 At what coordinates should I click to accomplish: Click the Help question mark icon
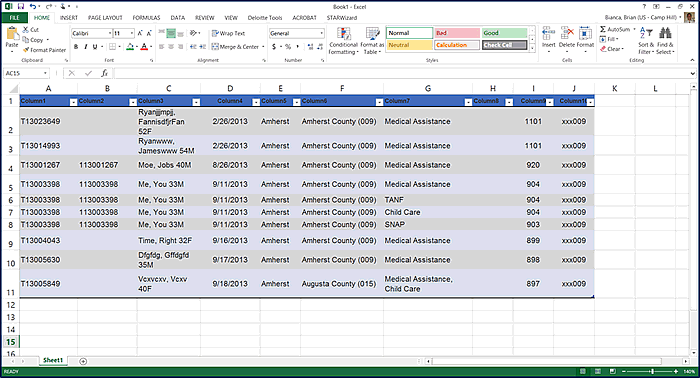(644, 7)
